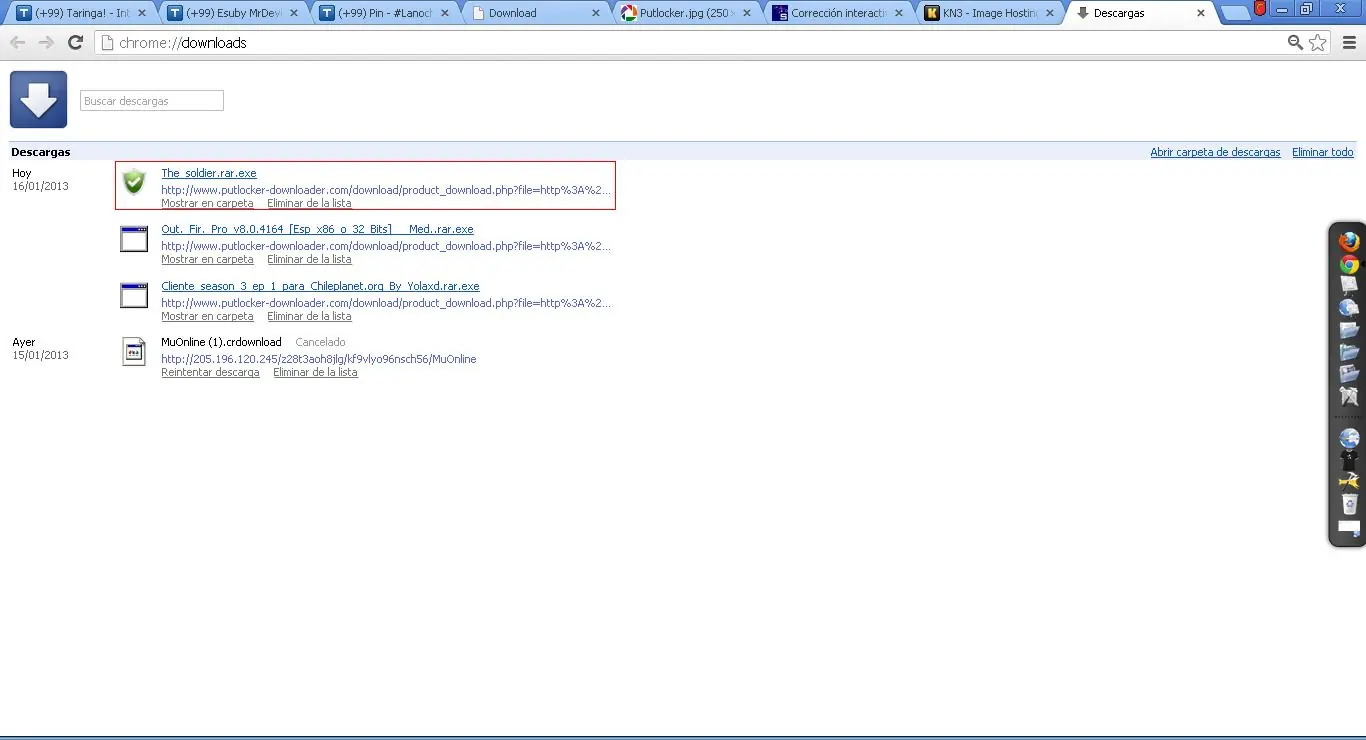1366x740 pixels.
Task: Go back with the browser back arrow
Action: pyautogui.click(x=17, y=43)
